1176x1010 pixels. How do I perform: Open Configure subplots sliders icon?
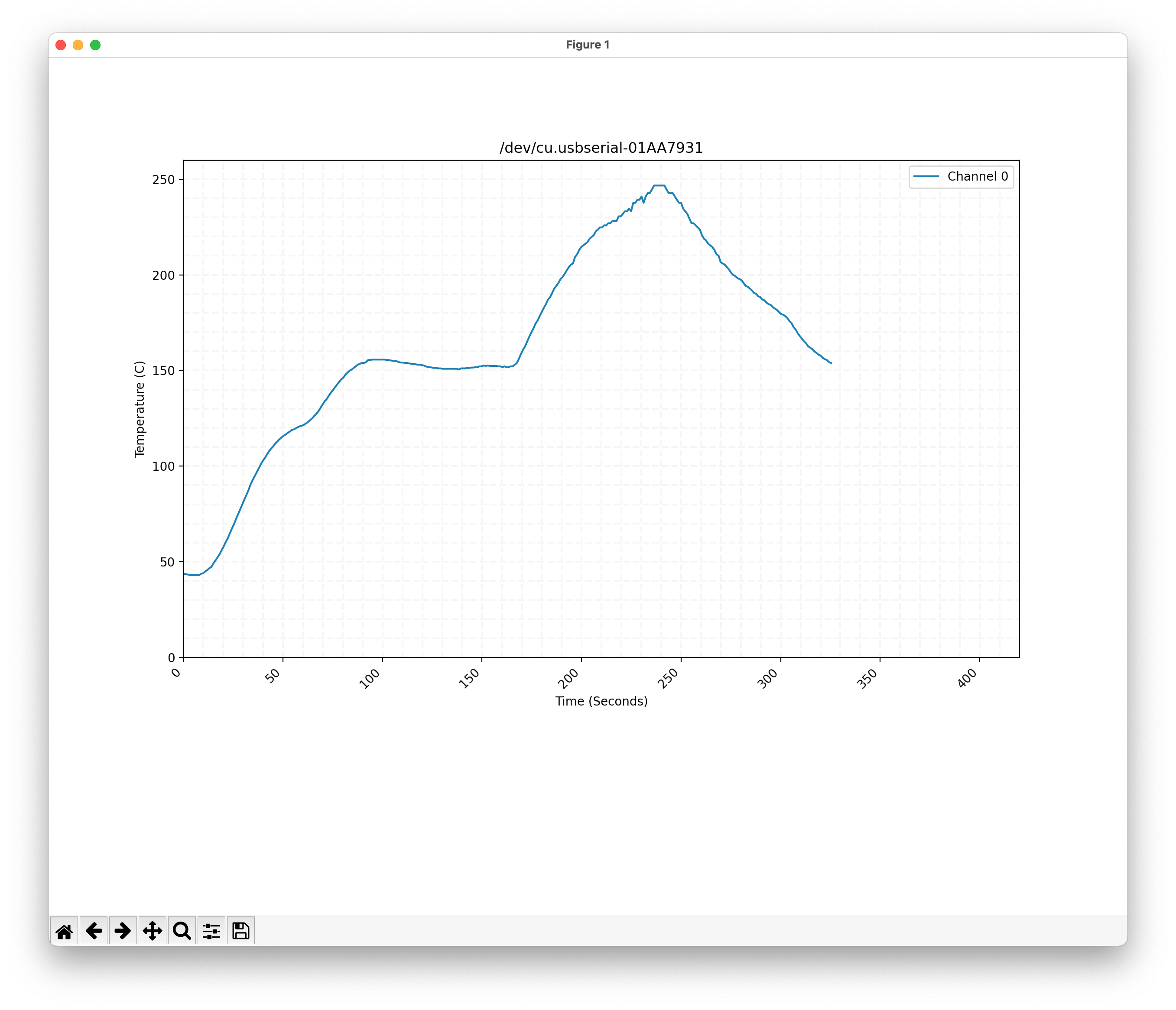tap(211, 931)
